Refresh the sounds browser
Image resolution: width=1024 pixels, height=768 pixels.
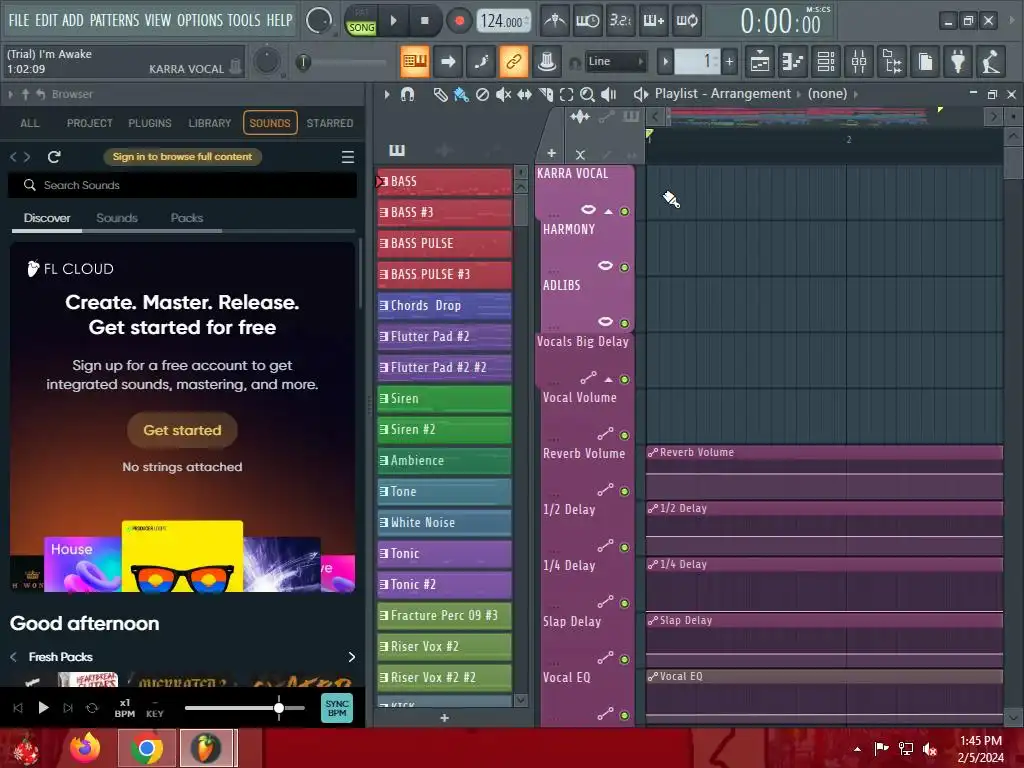54,157
